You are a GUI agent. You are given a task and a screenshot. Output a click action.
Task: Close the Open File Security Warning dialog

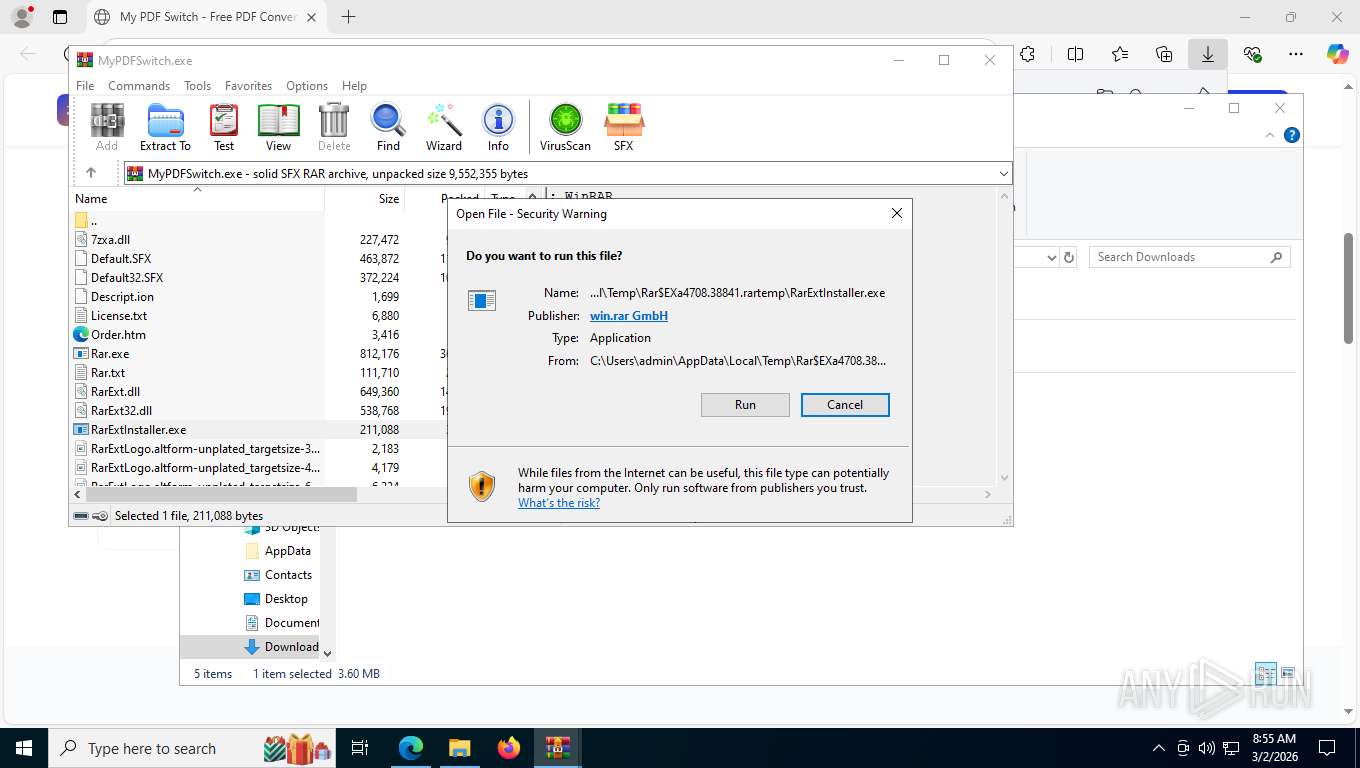897,213
